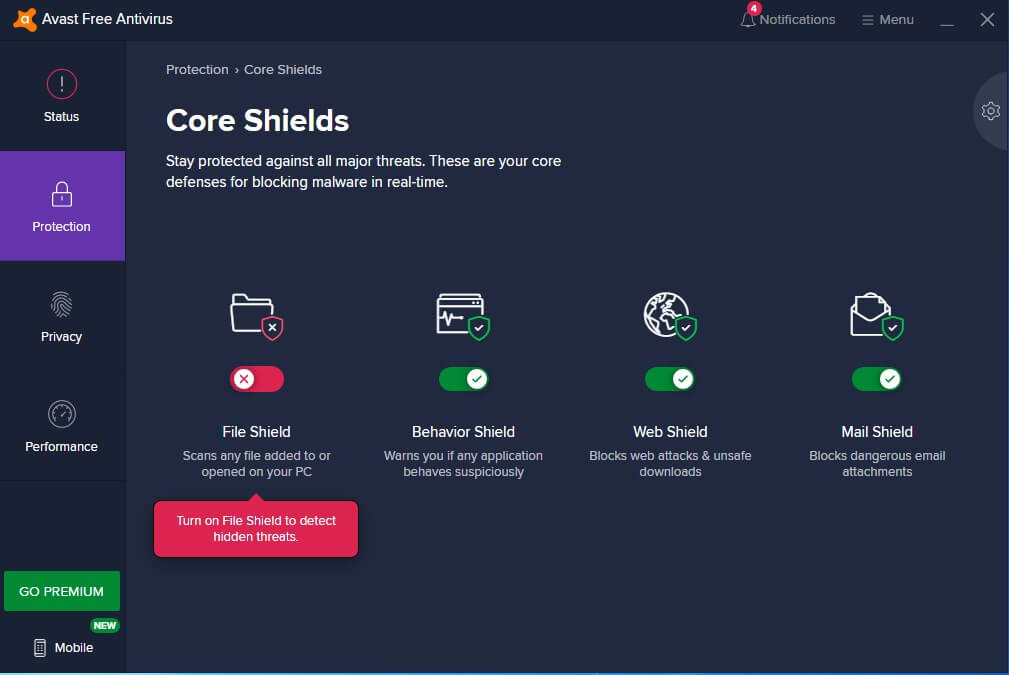Click the Protection breadcrumb link
1009x675 pixels.
197,69
